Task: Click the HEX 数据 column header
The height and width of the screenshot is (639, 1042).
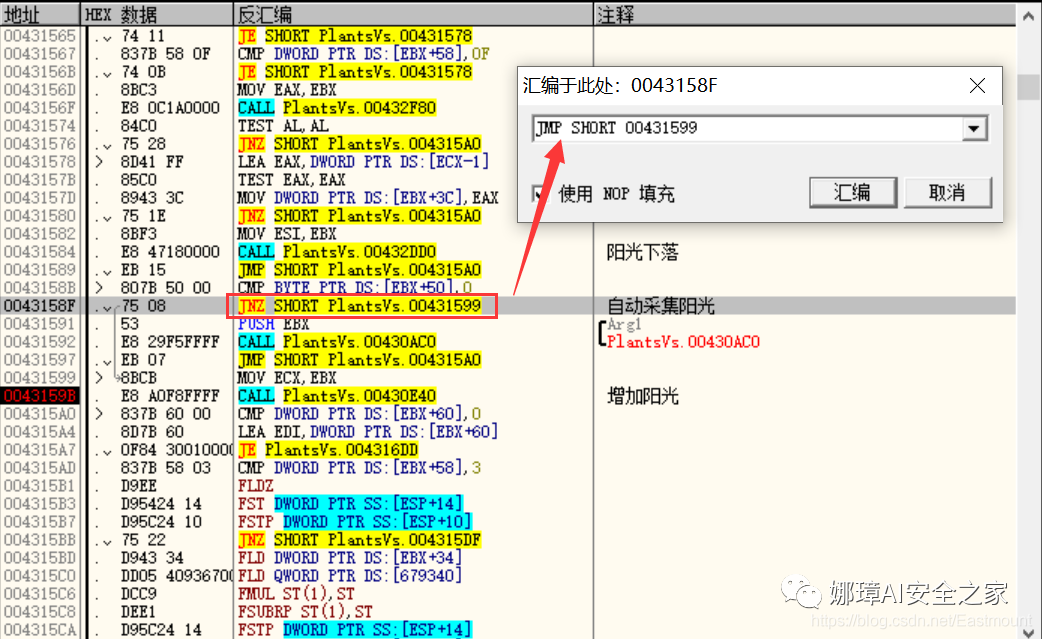Action: tap(157, 14)
